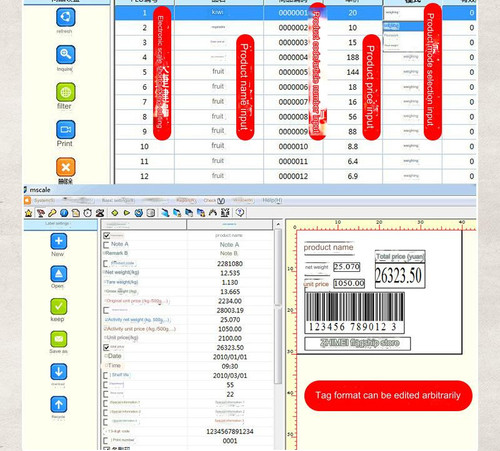
Task: Select the Total price (yuan) label element
Action: click(400, 256)
